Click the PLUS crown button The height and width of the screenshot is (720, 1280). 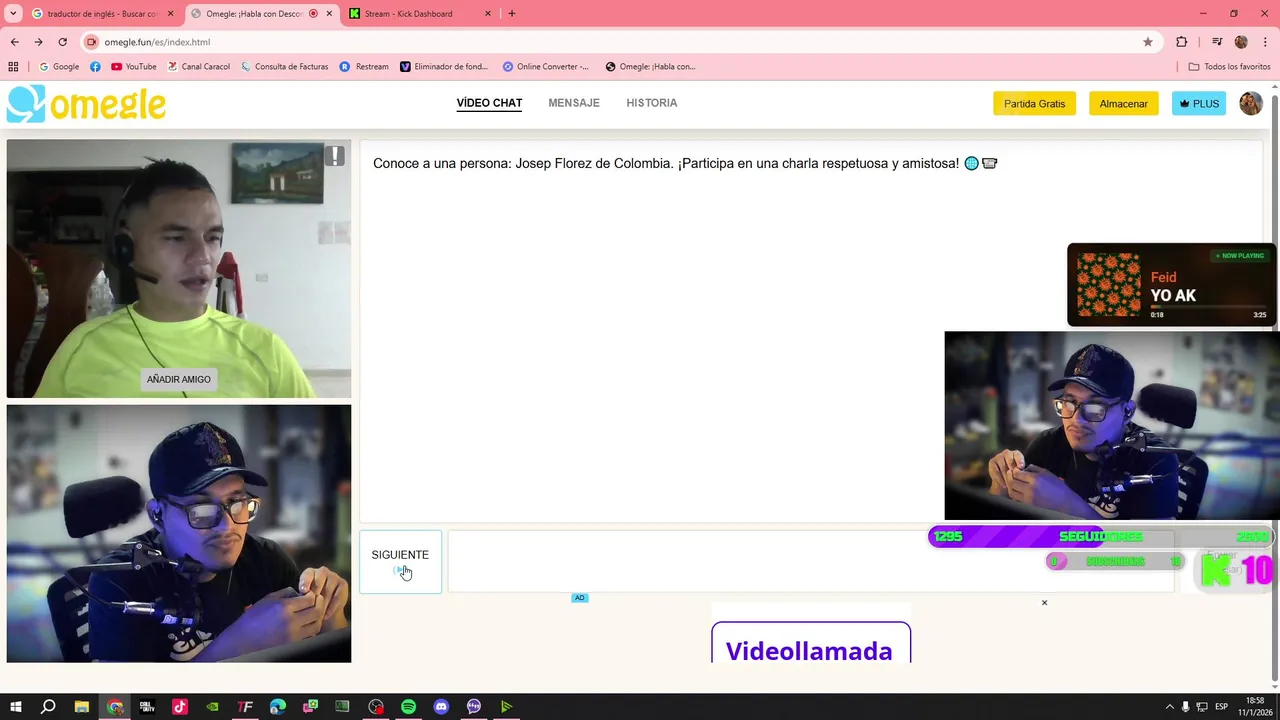click(x=1199, y=104)
